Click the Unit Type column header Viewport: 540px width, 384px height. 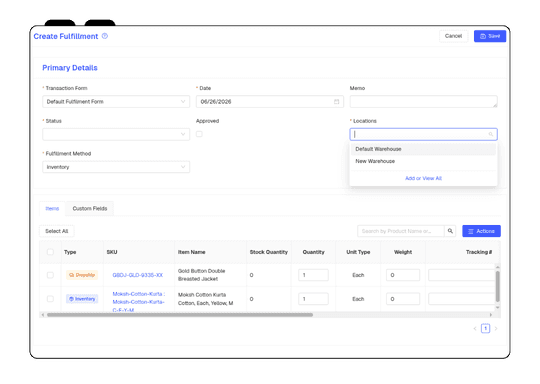(x=358, y=252)
